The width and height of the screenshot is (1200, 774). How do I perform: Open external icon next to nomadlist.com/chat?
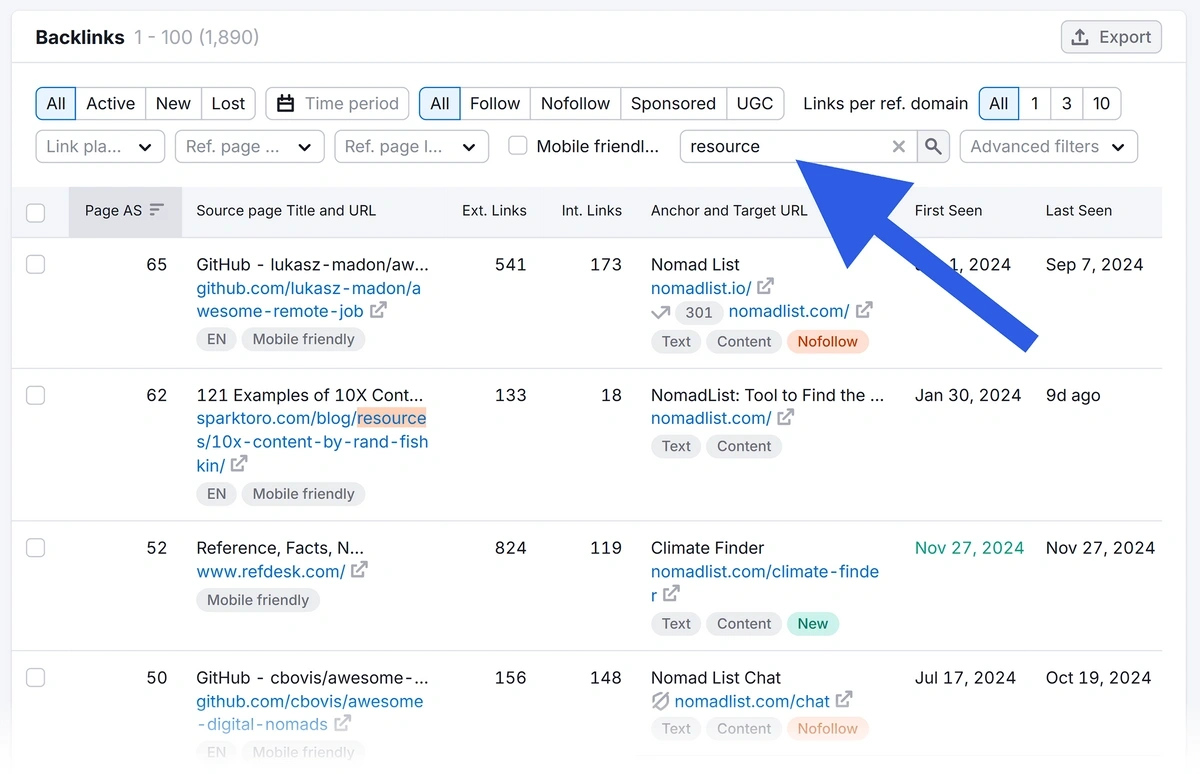[x=844, y=700]
